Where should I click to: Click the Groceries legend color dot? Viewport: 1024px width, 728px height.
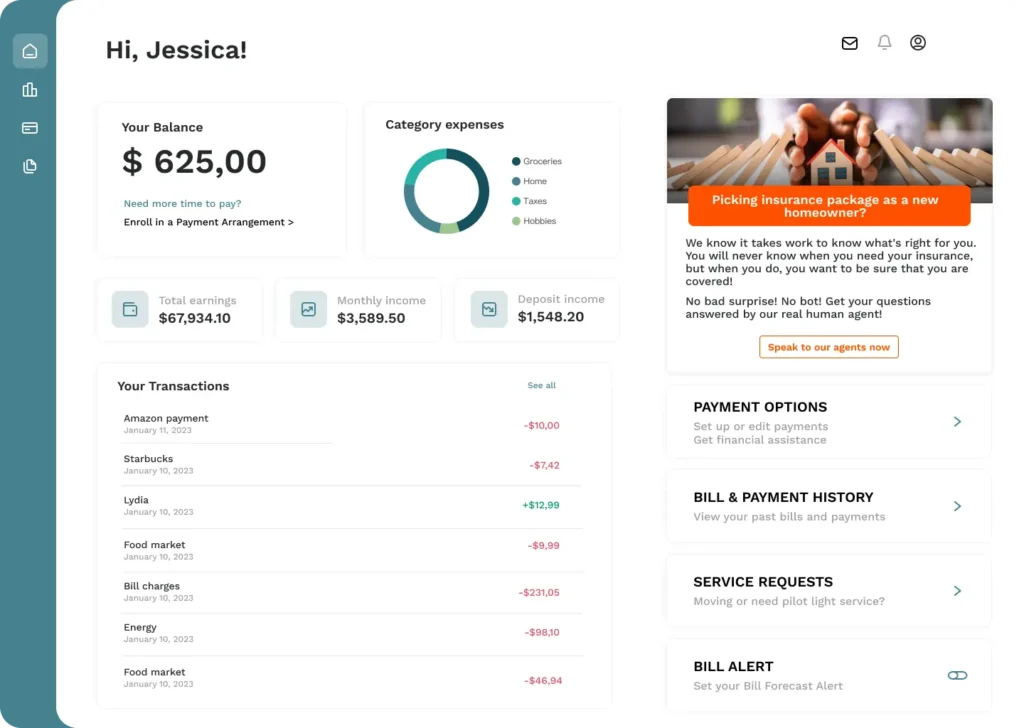coord(516,161)
